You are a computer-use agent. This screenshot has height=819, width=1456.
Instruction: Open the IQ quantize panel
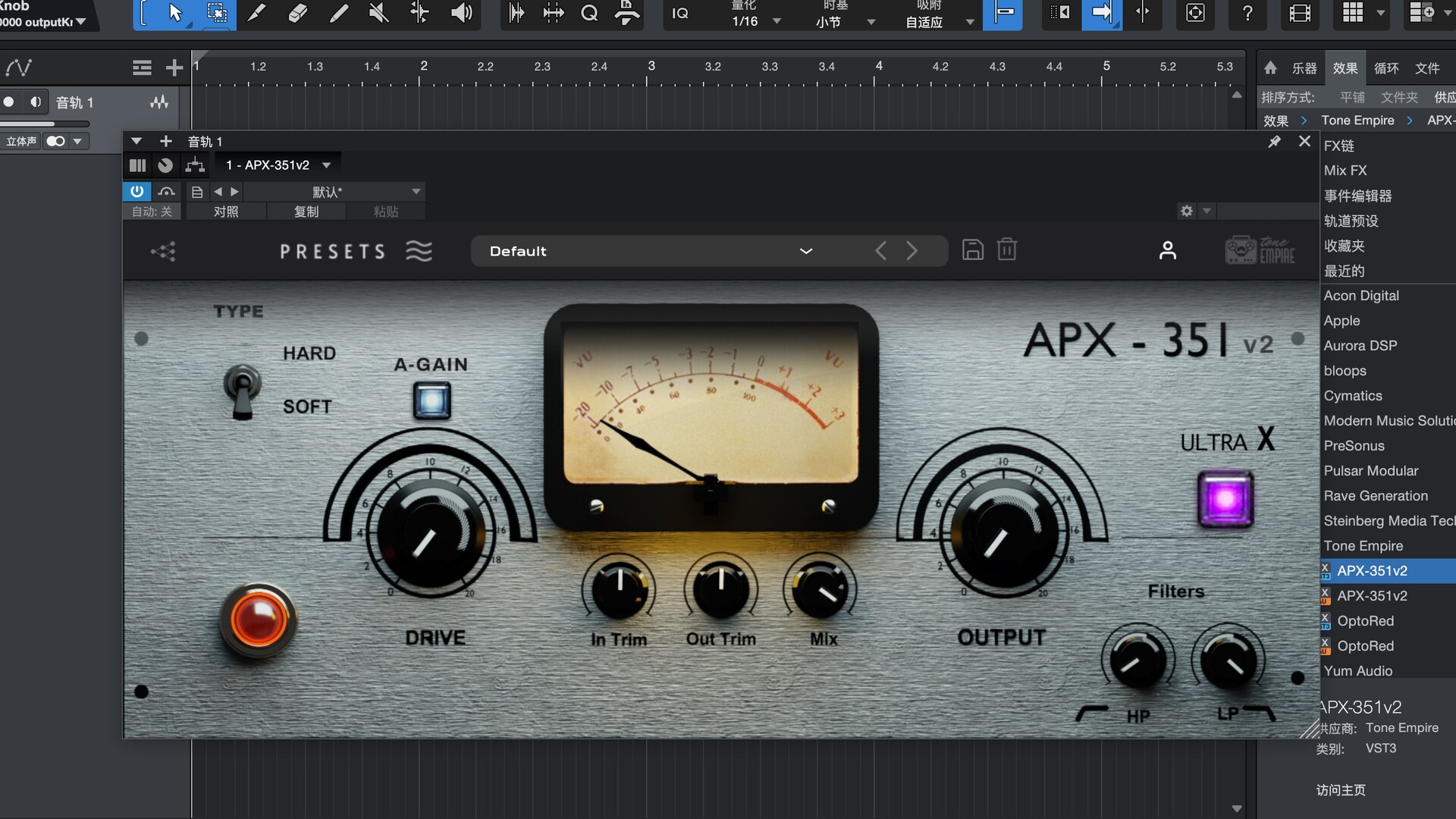pos(680,14)
